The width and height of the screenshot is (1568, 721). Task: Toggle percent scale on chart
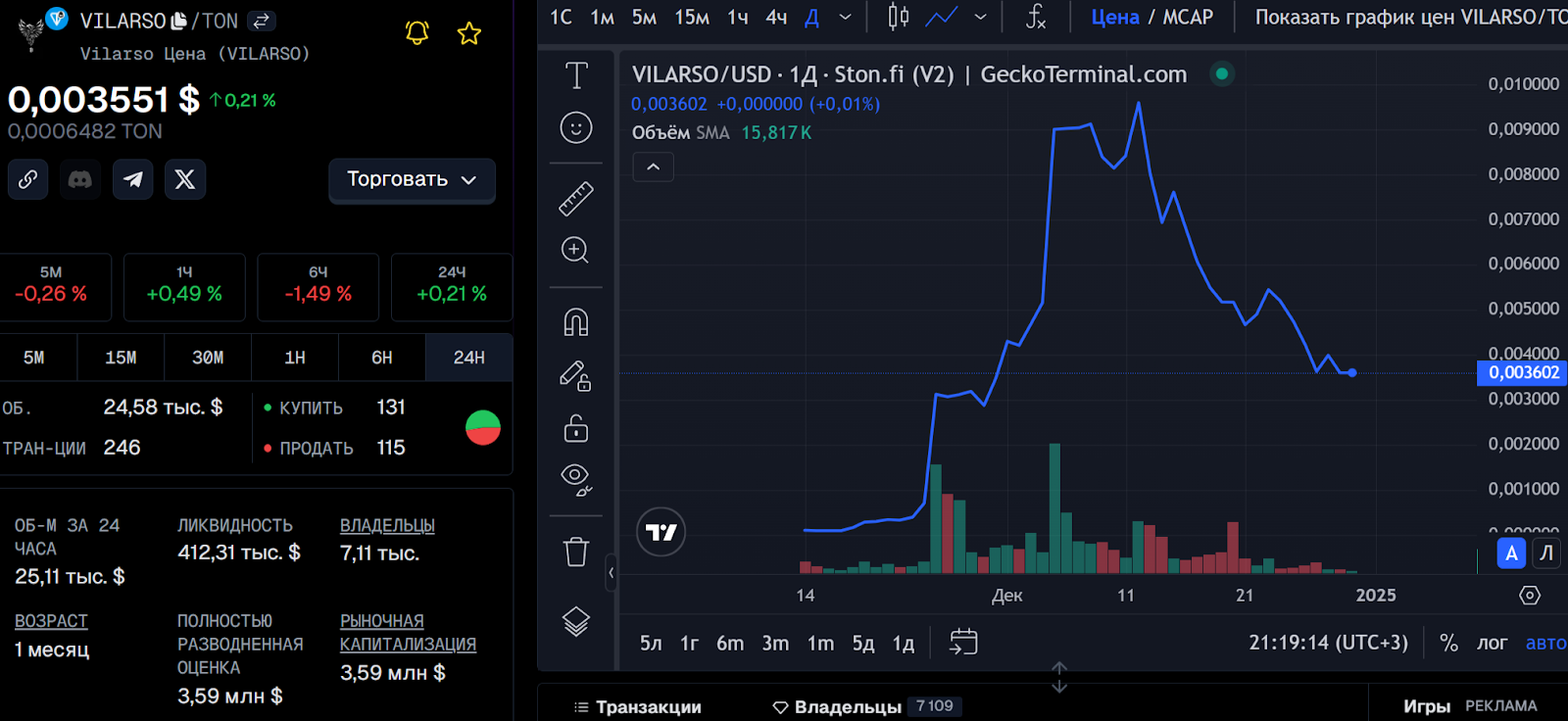pos(1448,643)
